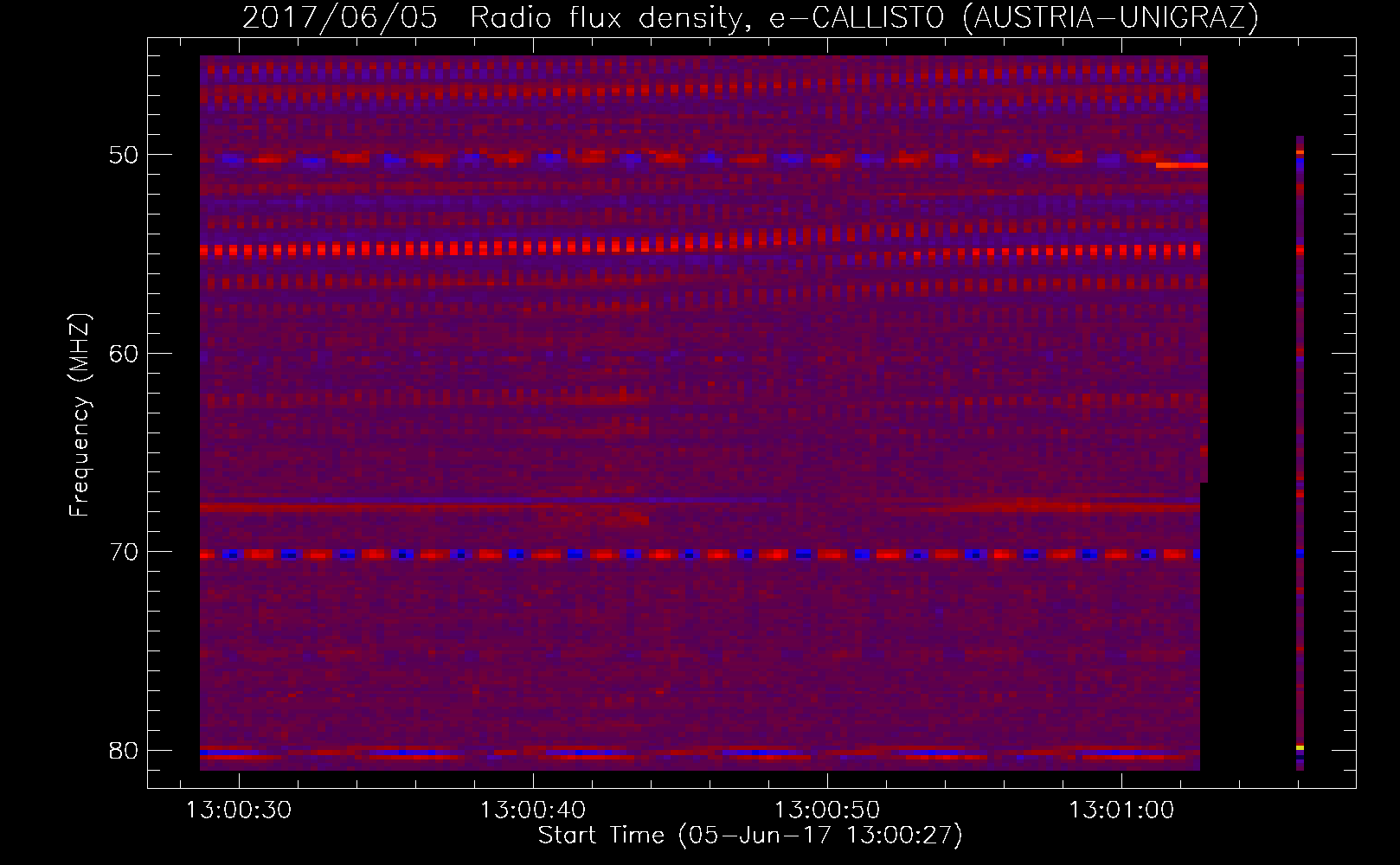Click the 'Frequency (MHZ)' axis label

(x=80, y=414)
